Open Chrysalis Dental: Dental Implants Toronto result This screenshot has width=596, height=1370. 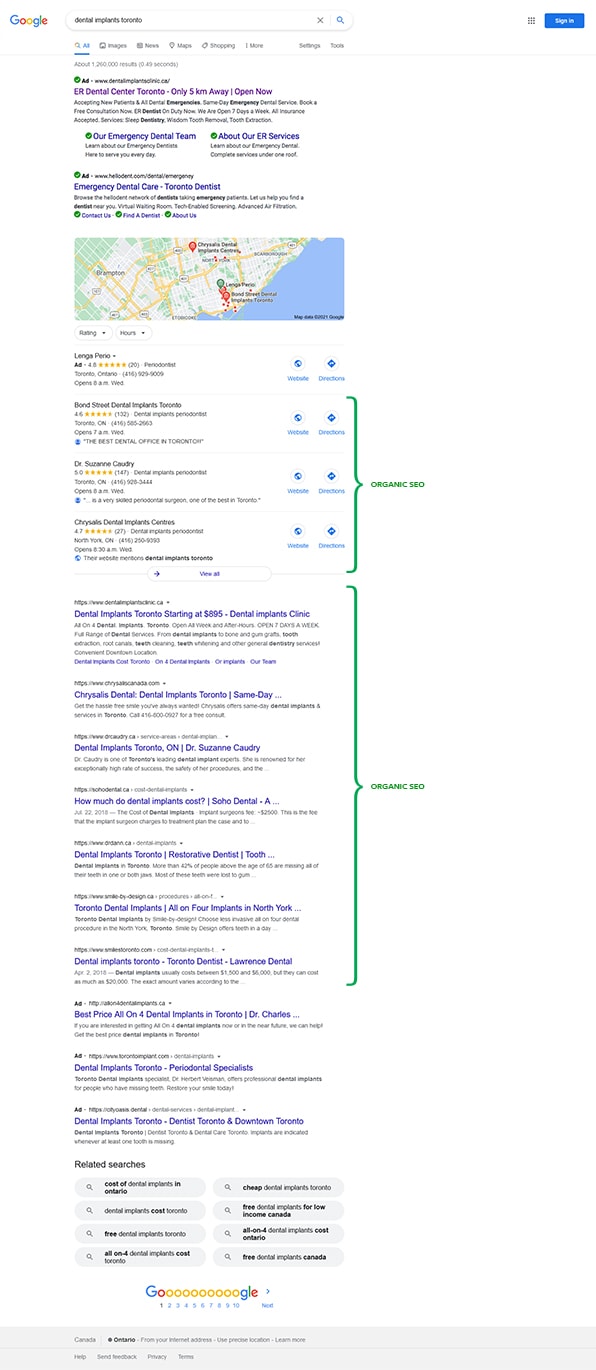click(178, 694)
